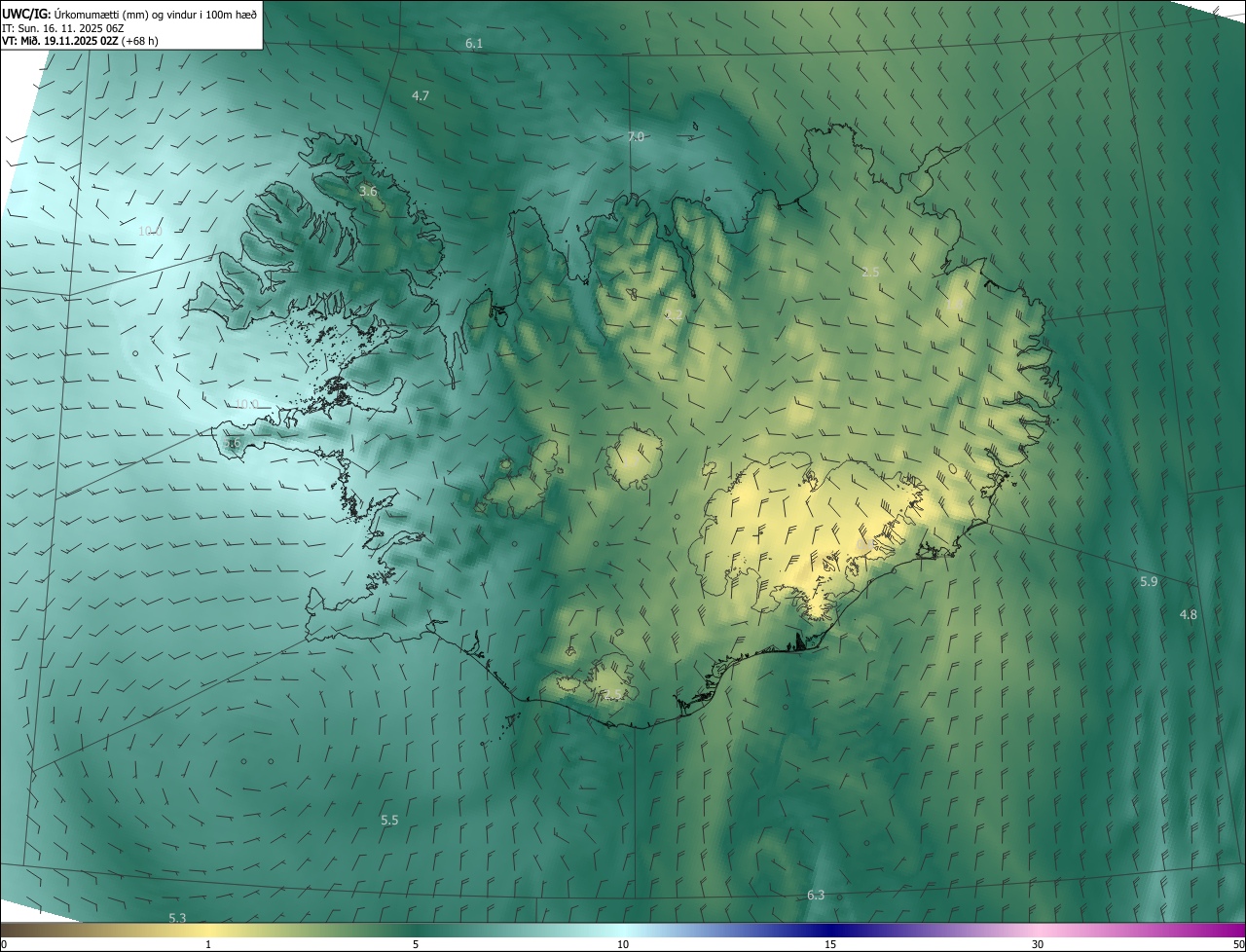
Task: Click the colorbar tick labeled 50
Action: click(1238, 944)
